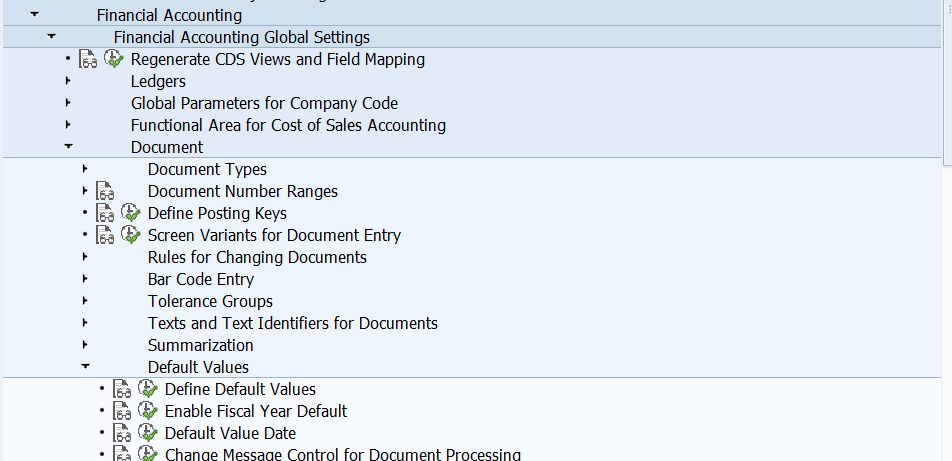Expand Global Parameters for Company Code
952x461 pixels.
coord(68,103)
